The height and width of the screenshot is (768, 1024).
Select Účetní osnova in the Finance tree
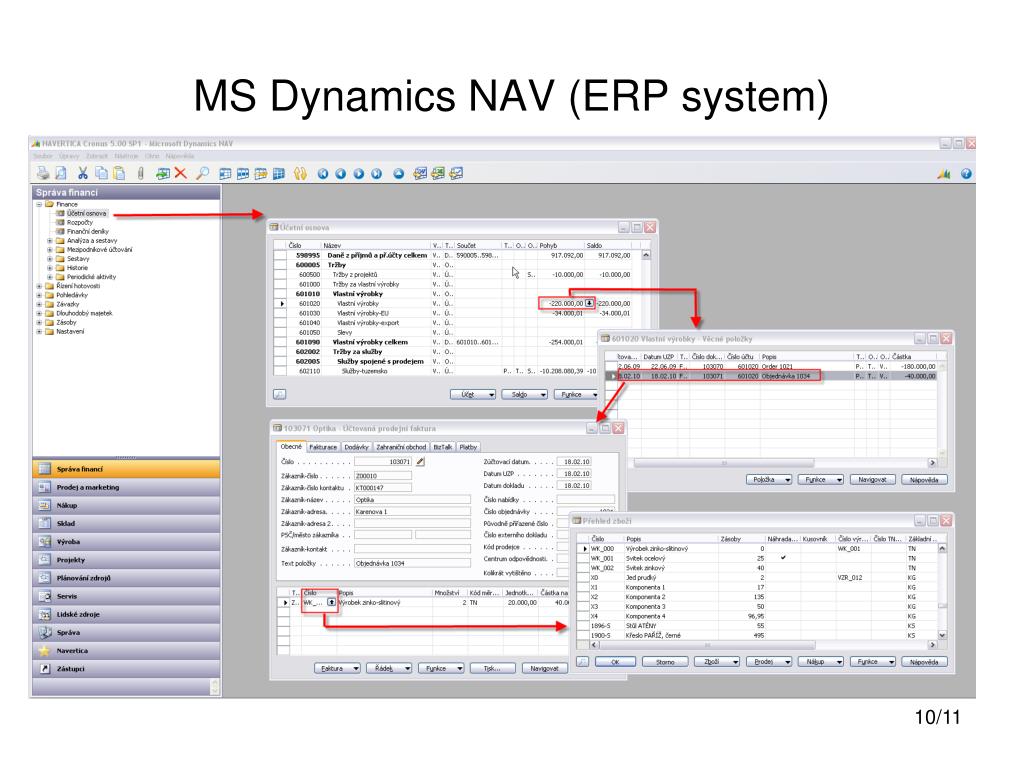86,214
